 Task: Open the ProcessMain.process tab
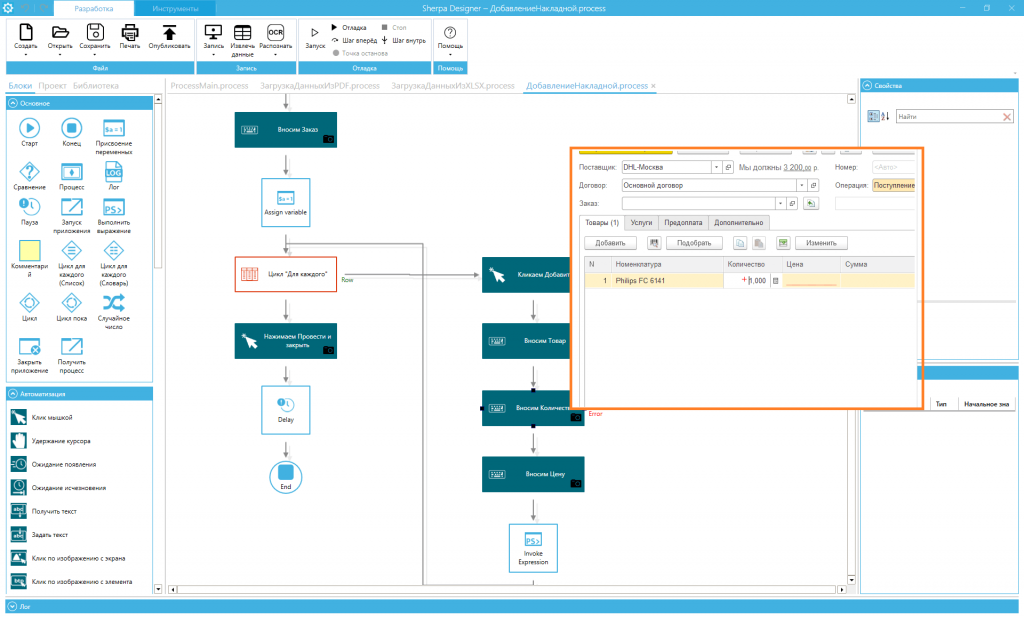click(x=209, y=86)
